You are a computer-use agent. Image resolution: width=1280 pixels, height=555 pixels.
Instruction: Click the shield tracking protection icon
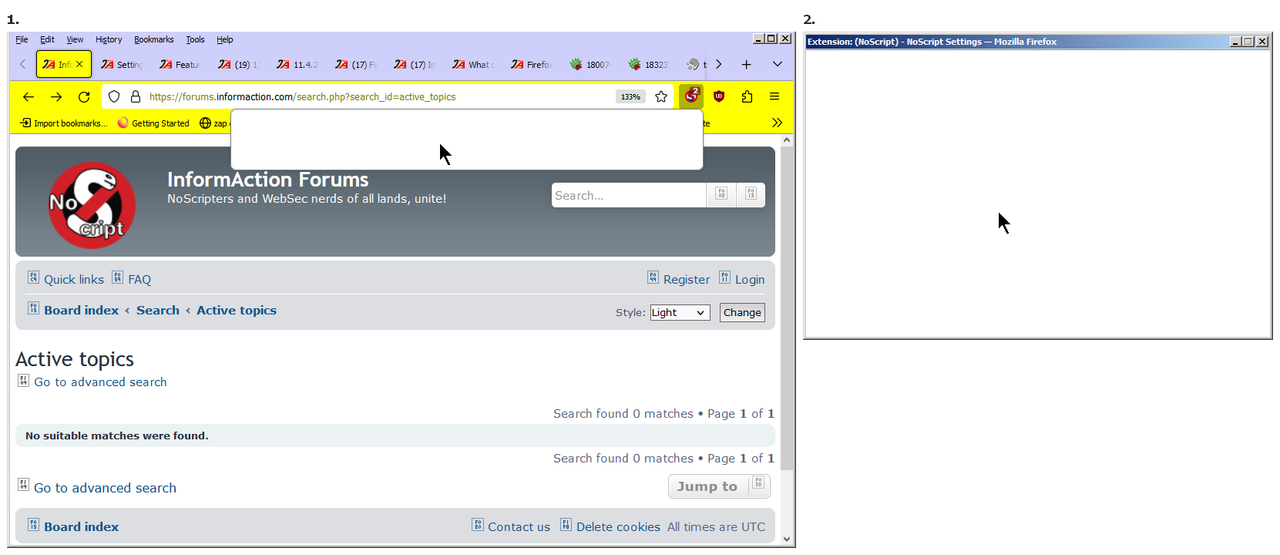point(114,96)
